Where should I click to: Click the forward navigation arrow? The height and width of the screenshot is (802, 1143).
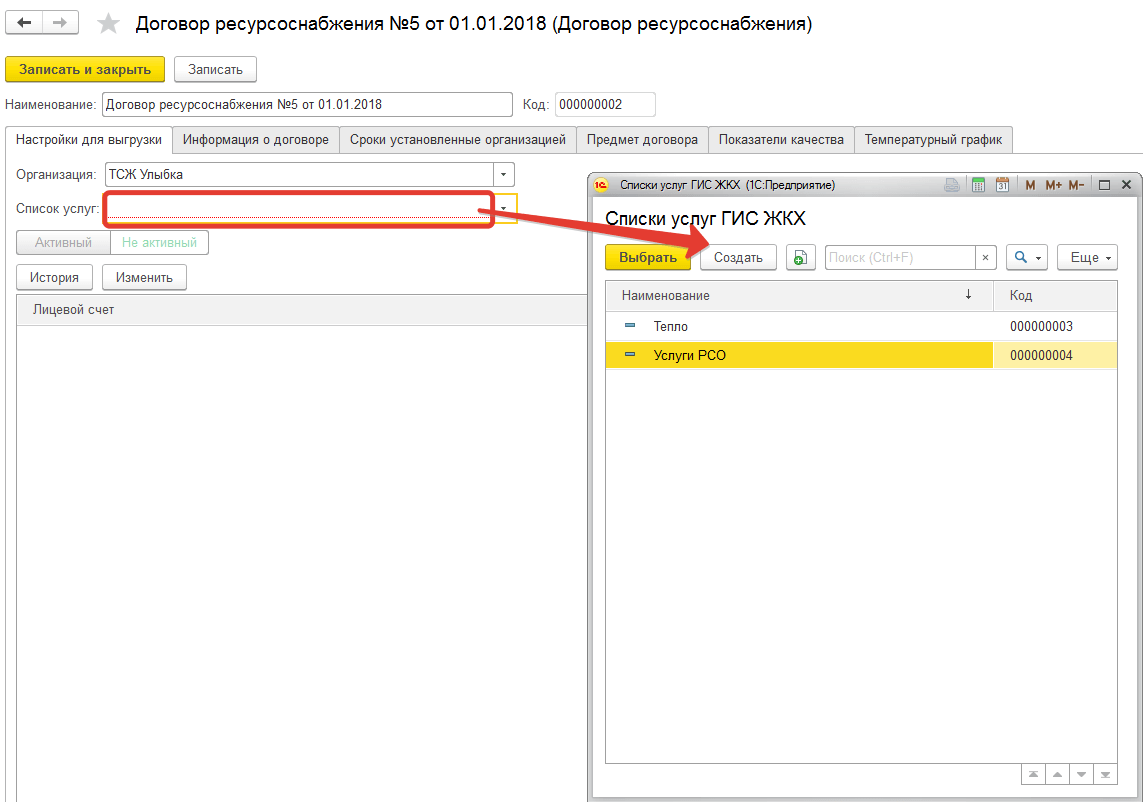[x=61, y=23]
